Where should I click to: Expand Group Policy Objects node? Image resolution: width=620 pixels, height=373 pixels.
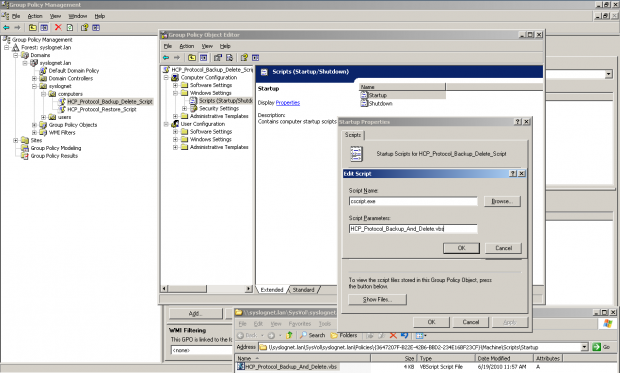(x=34, y=125)
